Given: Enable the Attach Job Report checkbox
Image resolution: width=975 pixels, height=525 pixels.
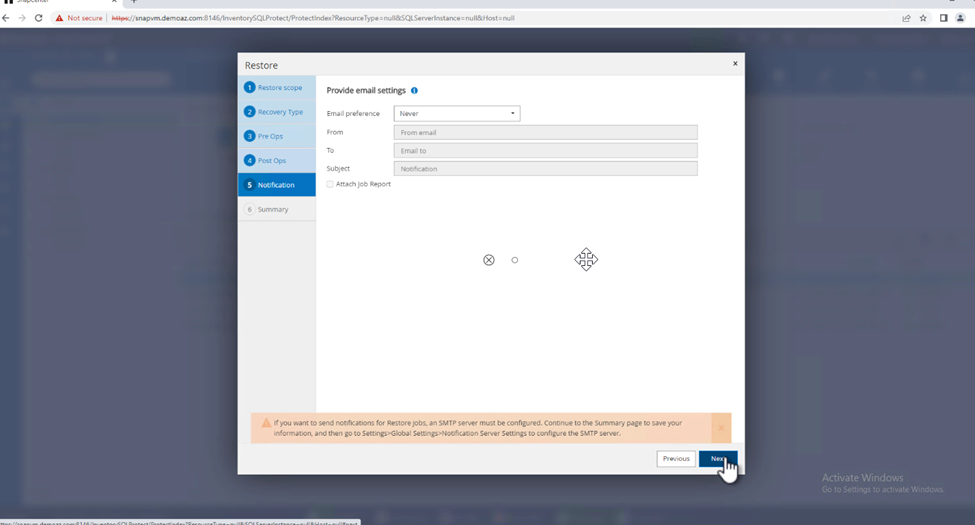Looking at the screenshot, I should pos(330,184).
